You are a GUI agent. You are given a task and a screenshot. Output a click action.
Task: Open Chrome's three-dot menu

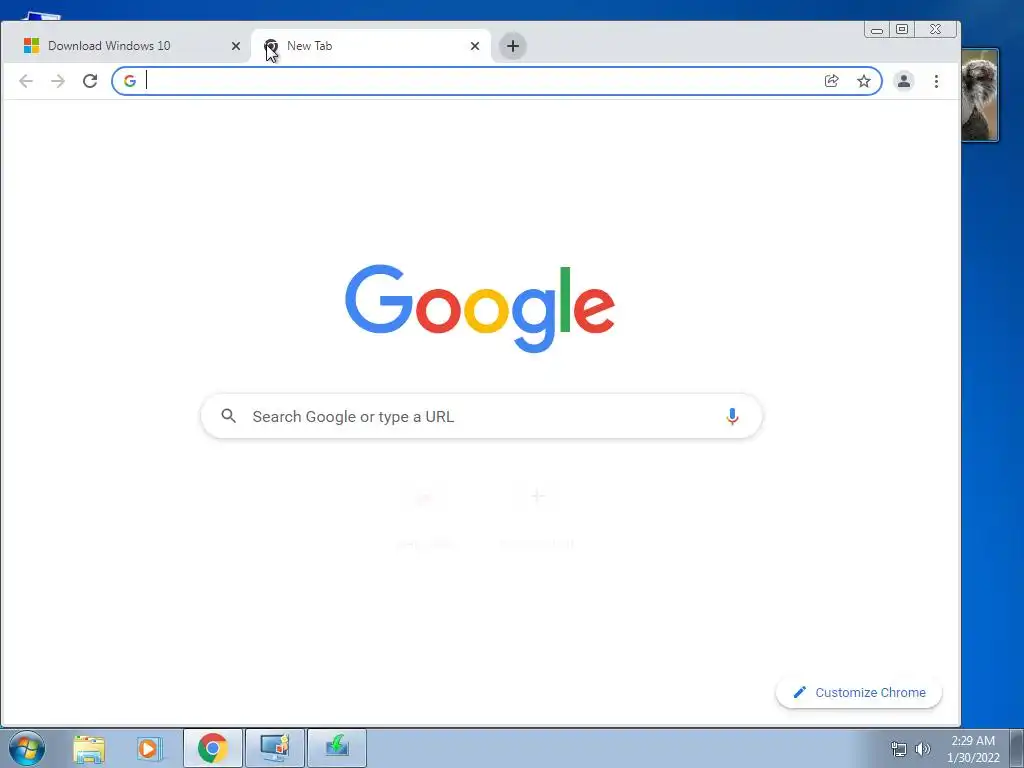[x=936, y=81]
